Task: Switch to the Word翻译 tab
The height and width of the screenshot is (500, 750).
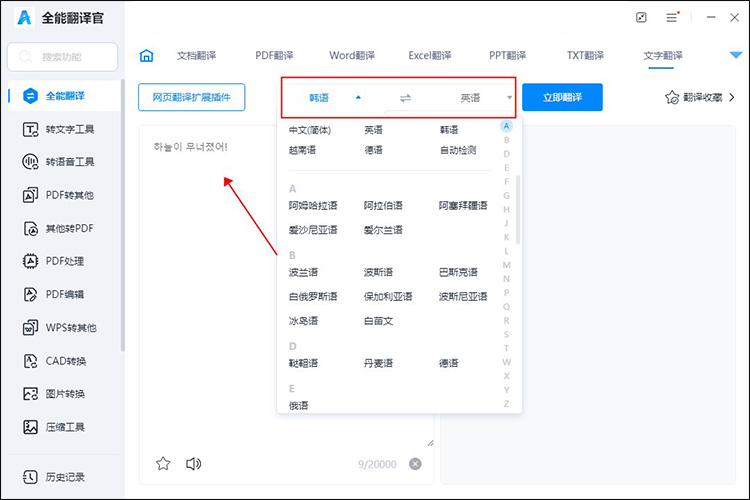Action: pos(352,56)
